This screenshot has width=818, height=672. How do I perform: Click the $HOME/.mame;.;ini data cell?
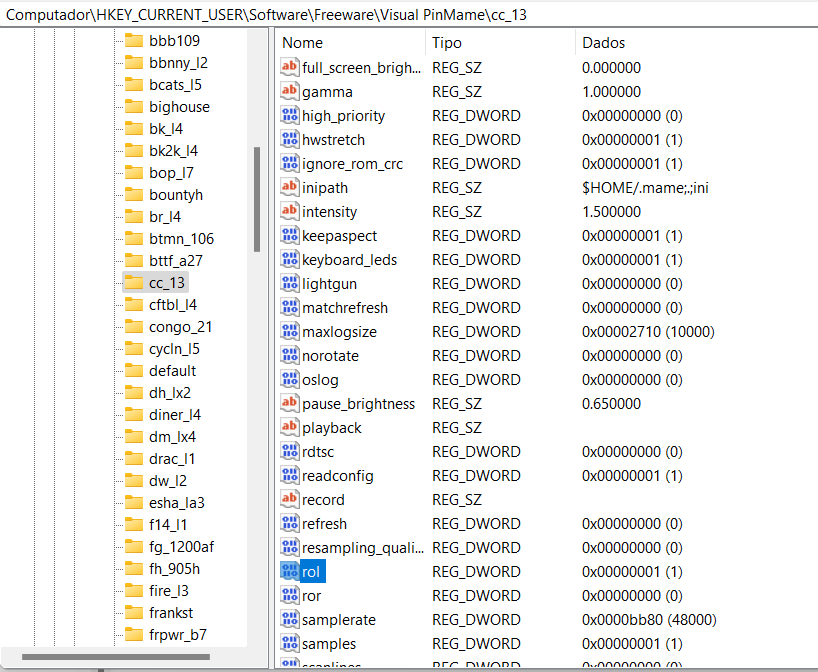(645, 188)
